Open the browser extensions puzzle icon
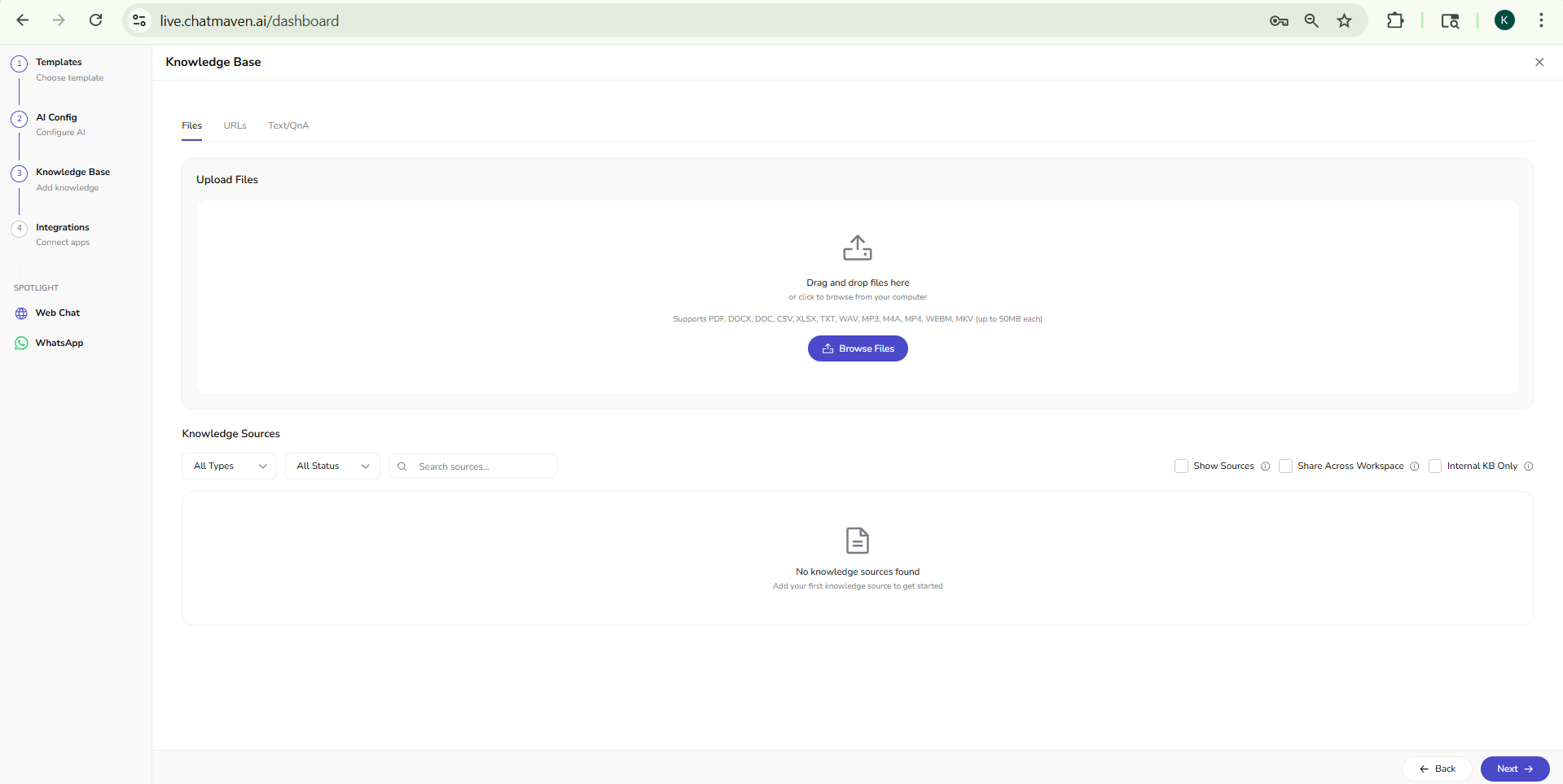 point(1394,20)
